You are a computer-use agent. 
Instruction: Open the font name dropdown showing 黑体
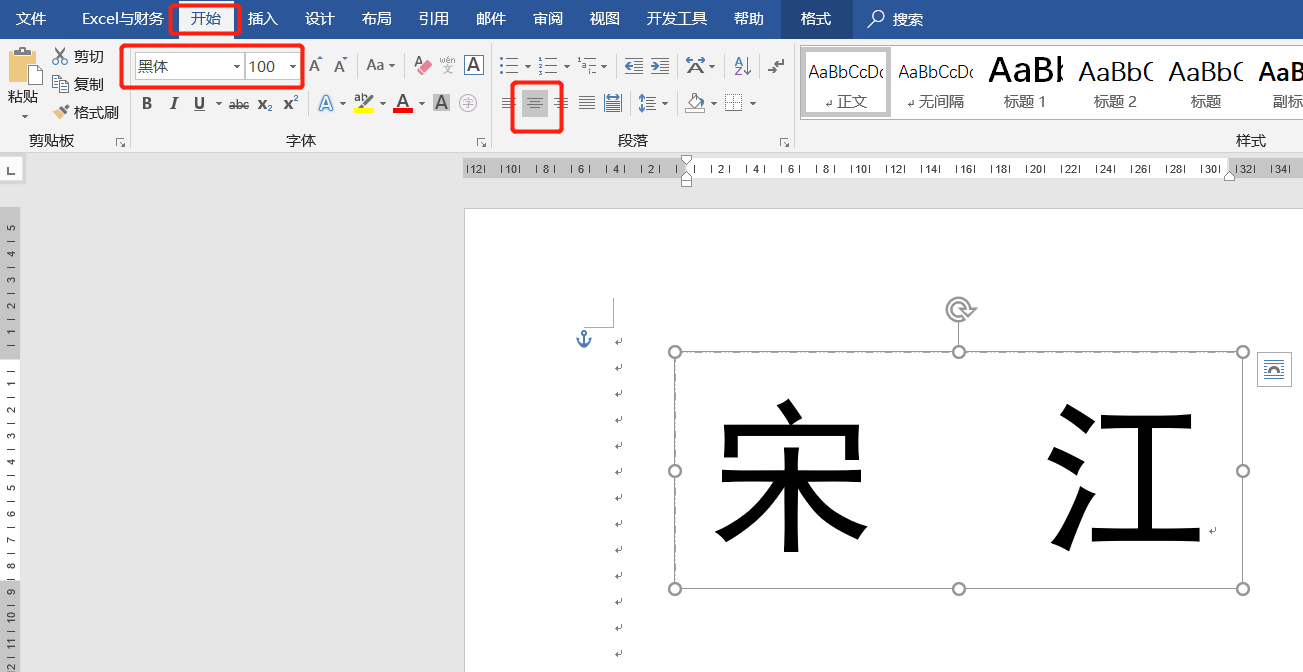[x=237, y=67]
